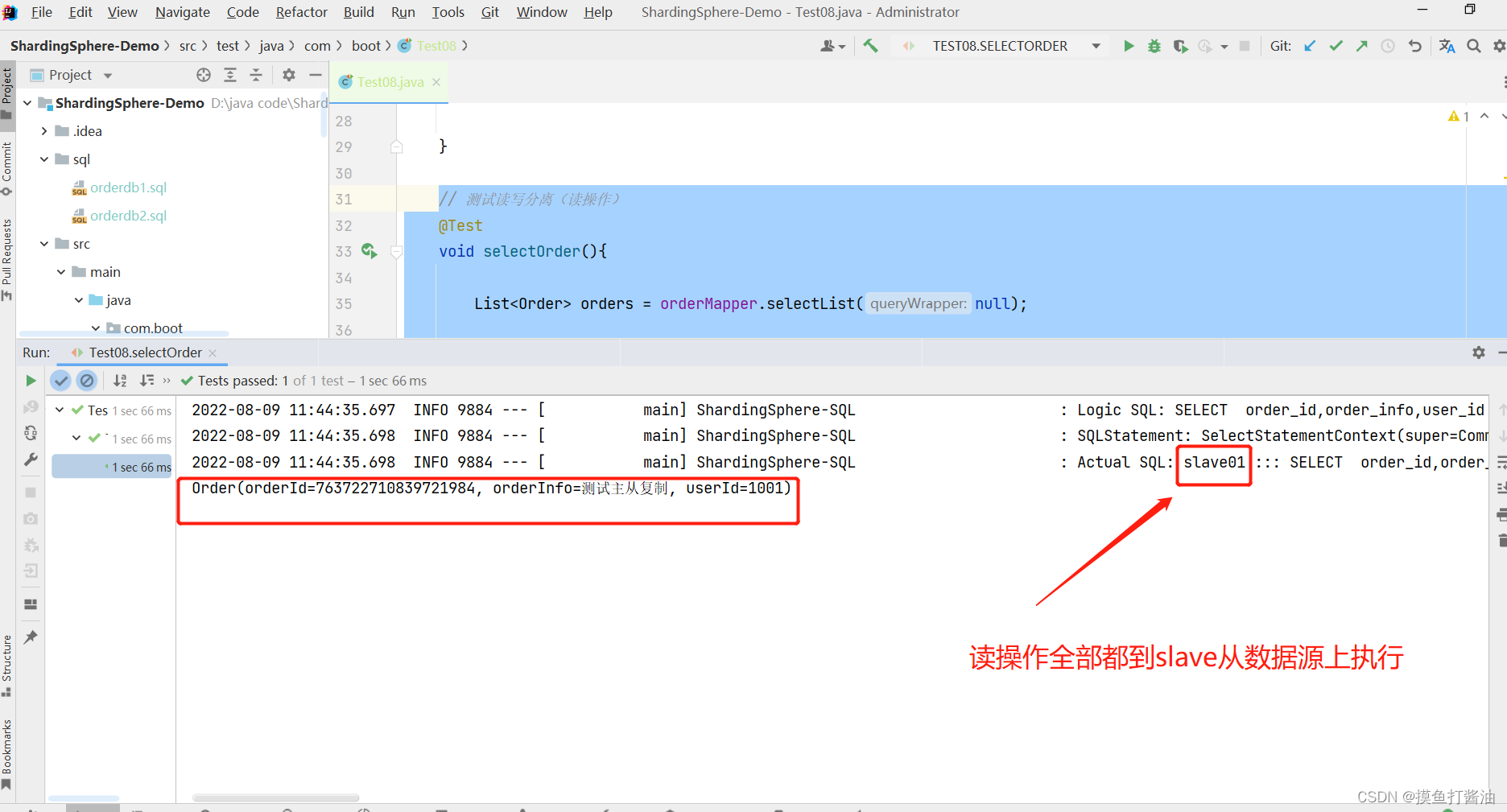
Task: Collapse the java folder in project tree
Action: point(78,300)
